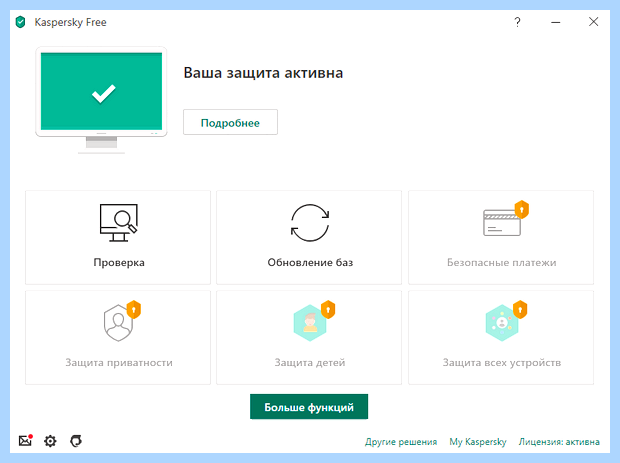Screen dimensions: 620x463
Task: Open the Защита детей child icon
Action: tap(310, 323)
